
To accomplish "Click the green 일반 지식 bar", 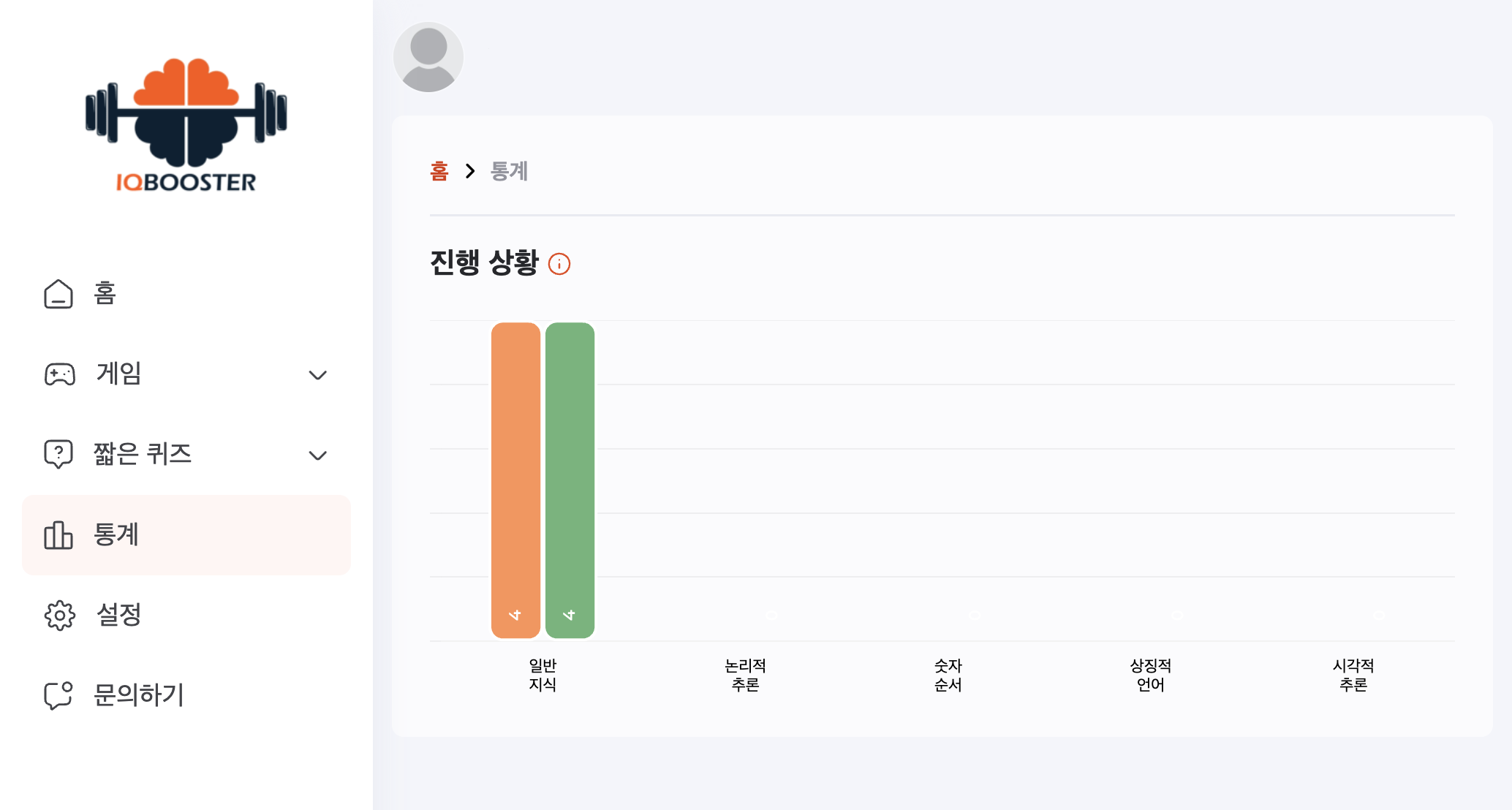I will [570, 480].
